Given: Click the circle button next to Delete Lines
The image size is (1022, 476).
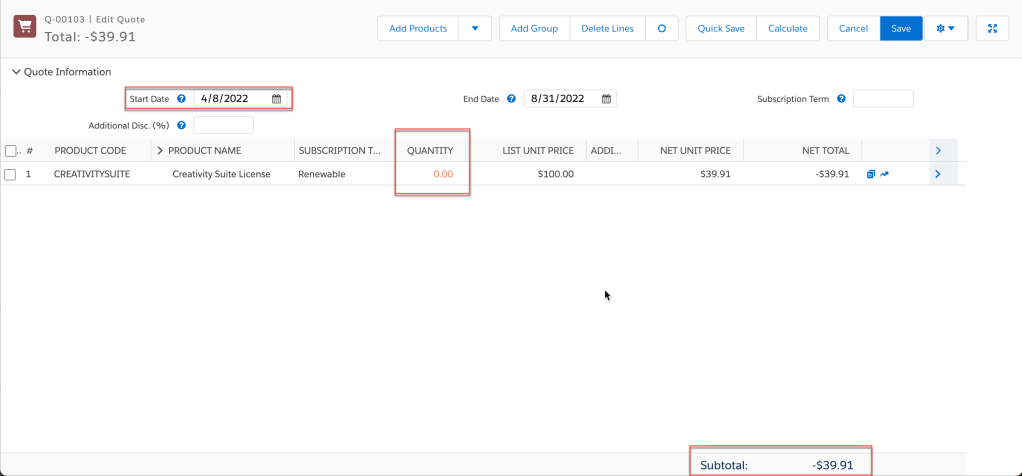Looking at the screenshot, I should point(661,28).
